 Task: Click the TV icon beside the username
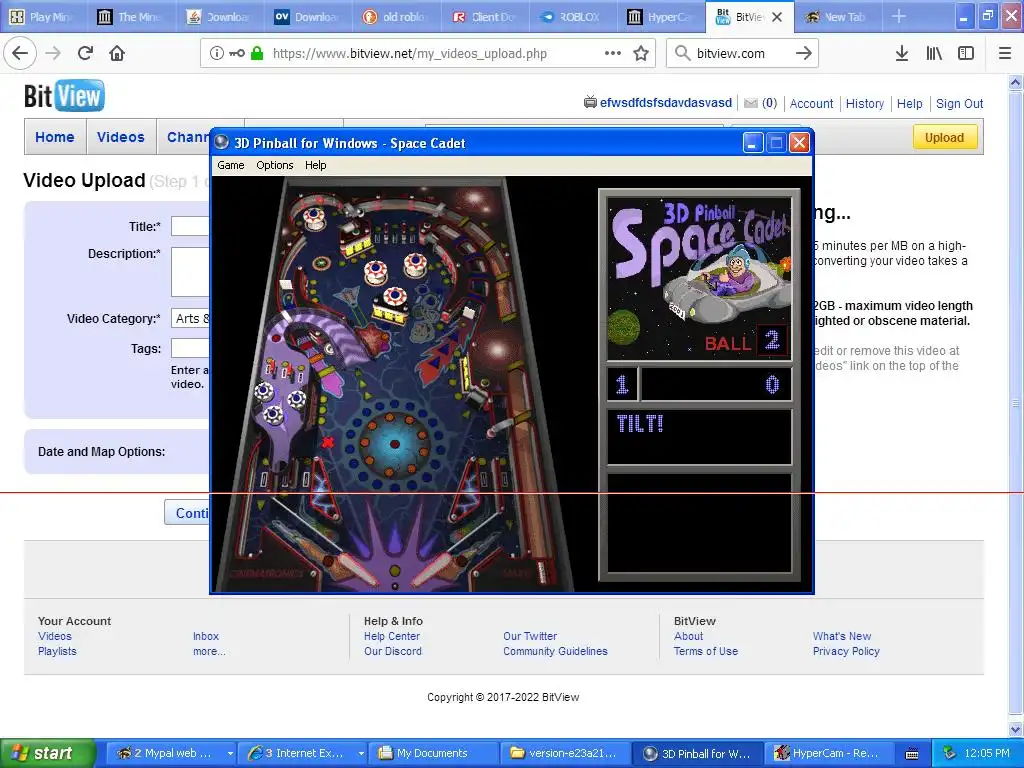[x=590, y=102]
